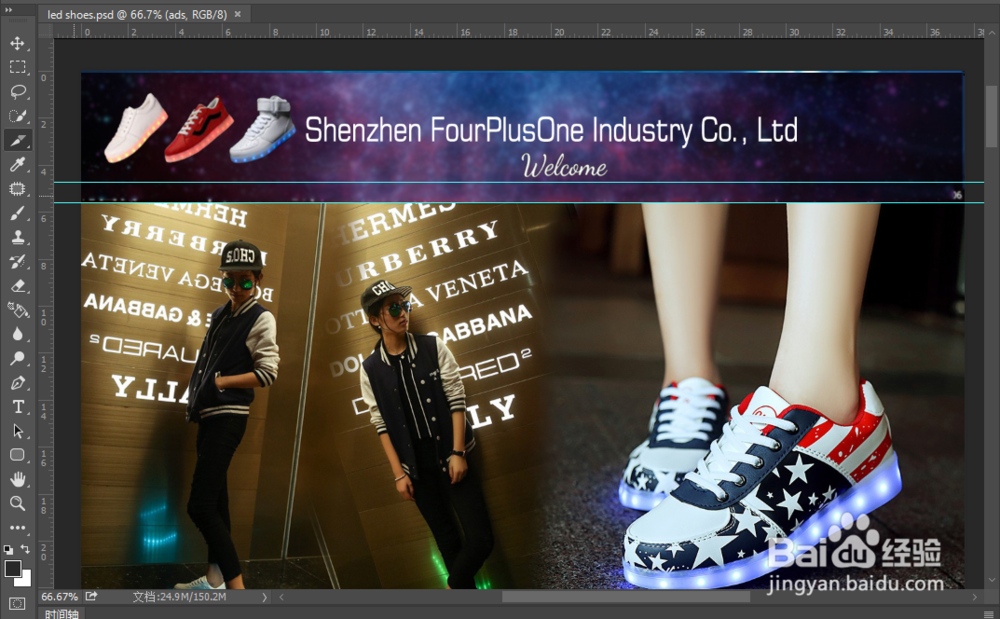
Task: Select the Eraser tool
Action: 17,286
